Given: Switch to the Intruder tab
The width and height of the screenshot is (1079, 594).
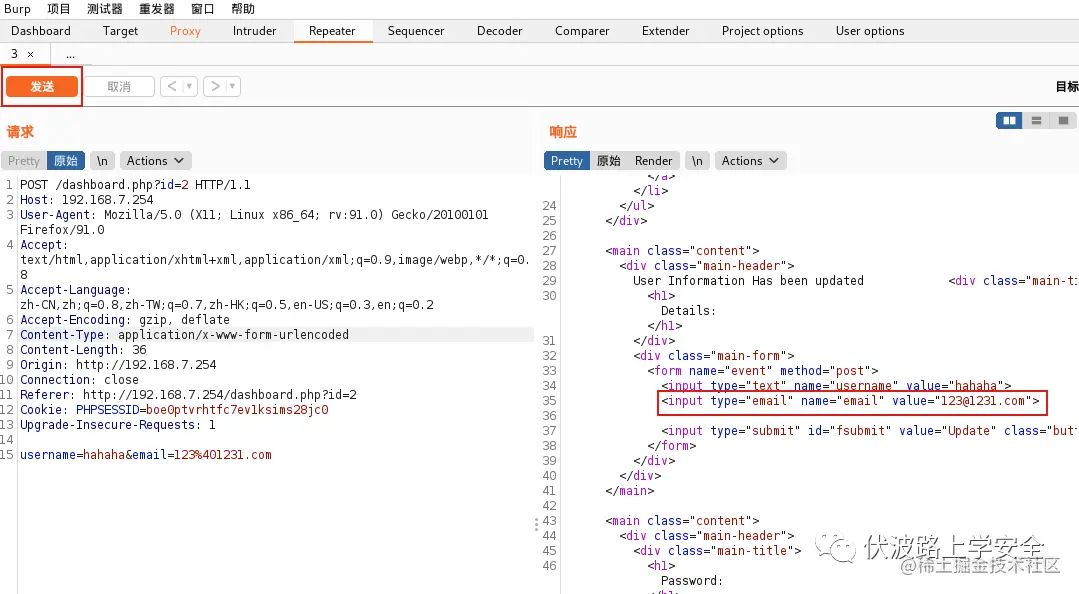Looking at the screenshot, I should 255,31.
